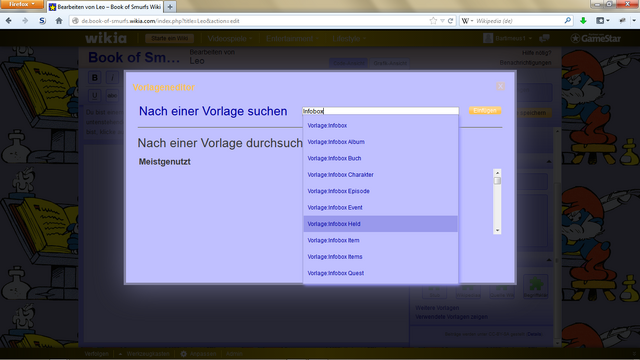The height and width of the screenshot is (360, 640).
Task: Bookmark page with star icon
Action: tap(433, 21)
